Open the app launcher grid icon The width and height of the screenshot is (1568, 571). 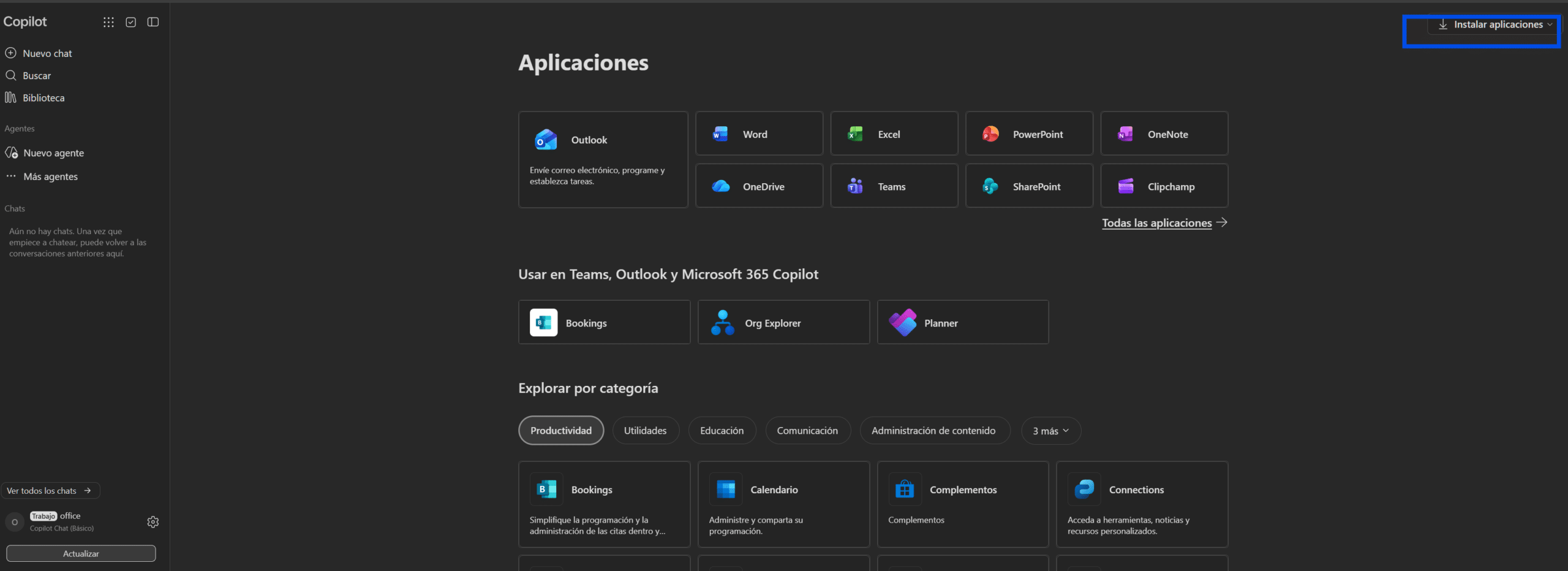(108, 22)
